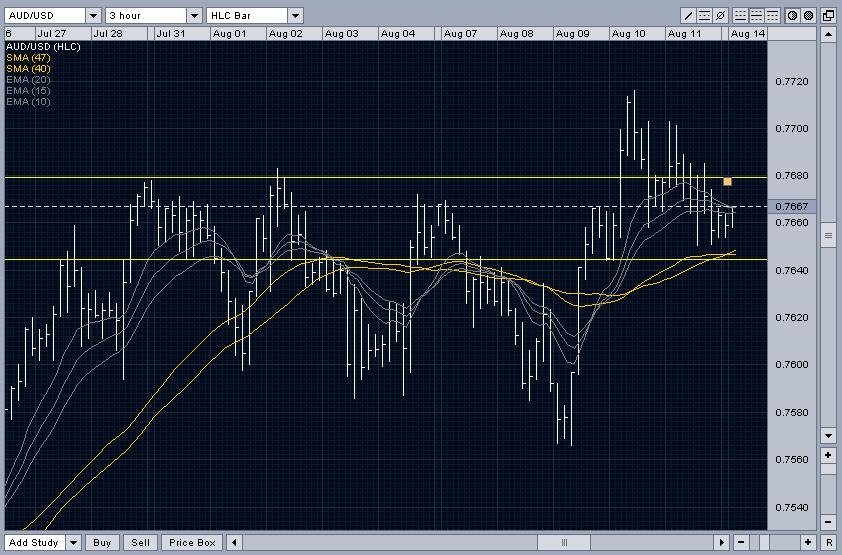Click the half-shaded octagon icon
Image resolution: width=842 pixels, height=555 pixels.
tap(793, 16)
